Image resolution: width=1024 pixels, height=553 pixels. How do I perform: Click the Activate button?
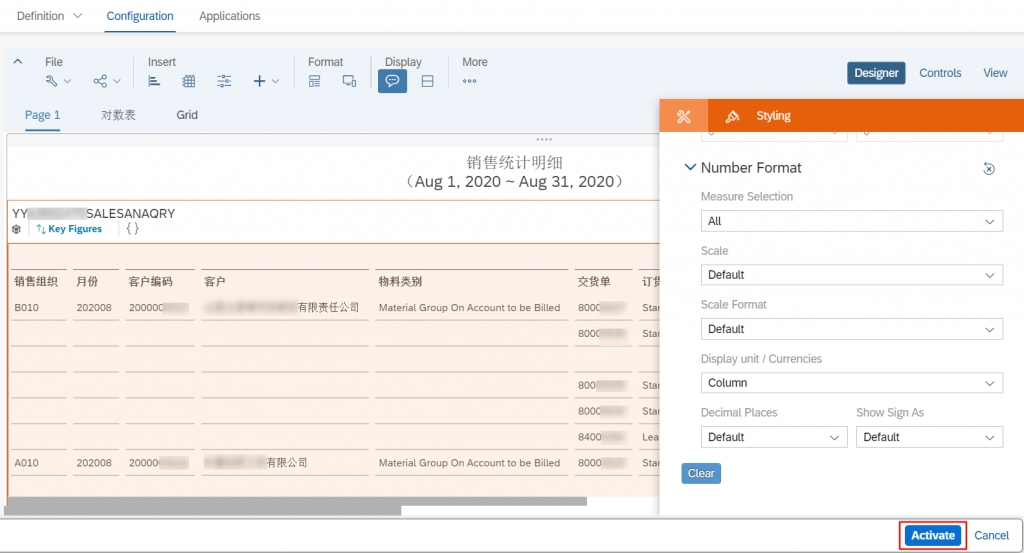933,535
